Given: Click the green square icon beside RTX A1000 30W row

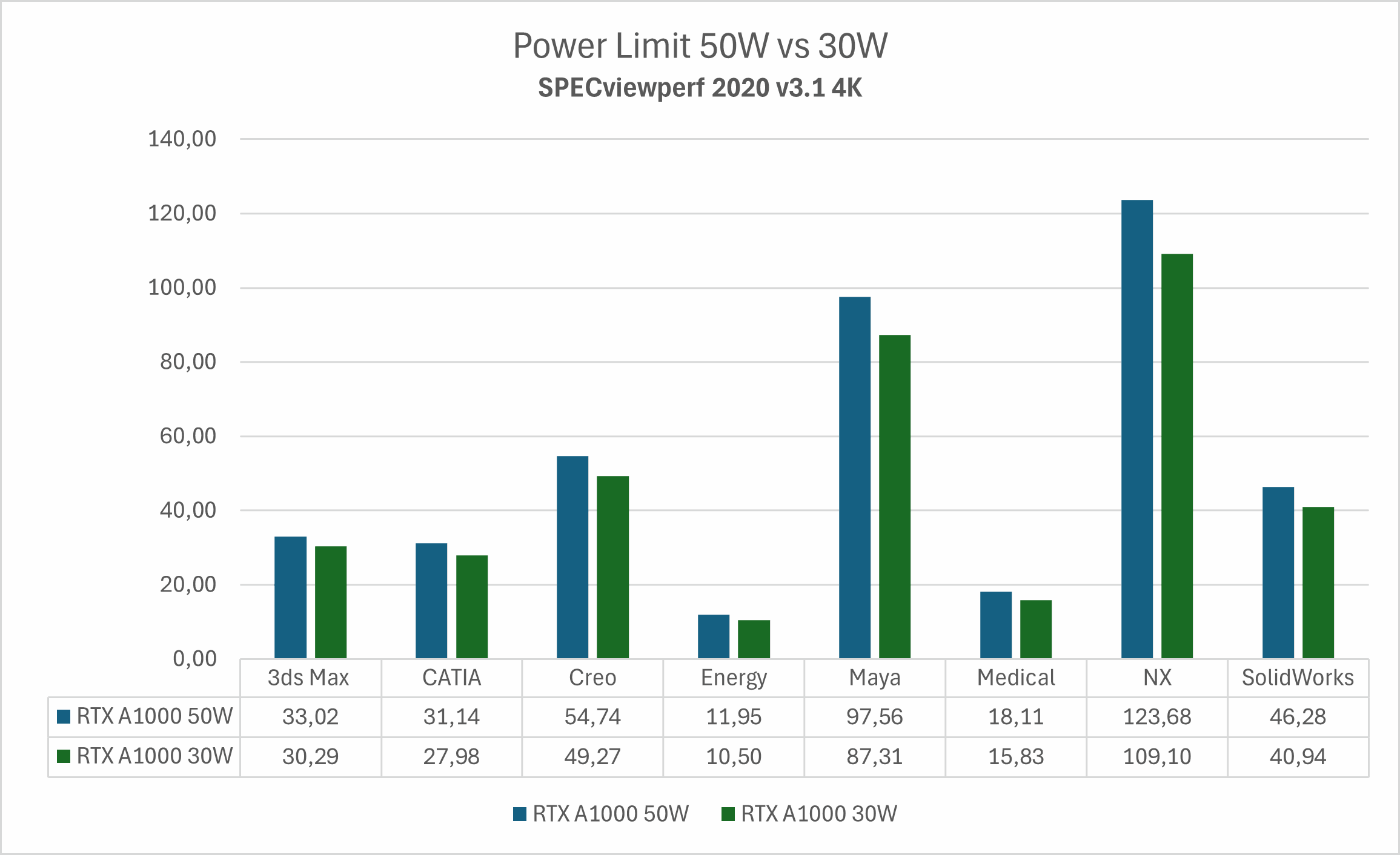Looking at the screenshot, I should [62, 756].
